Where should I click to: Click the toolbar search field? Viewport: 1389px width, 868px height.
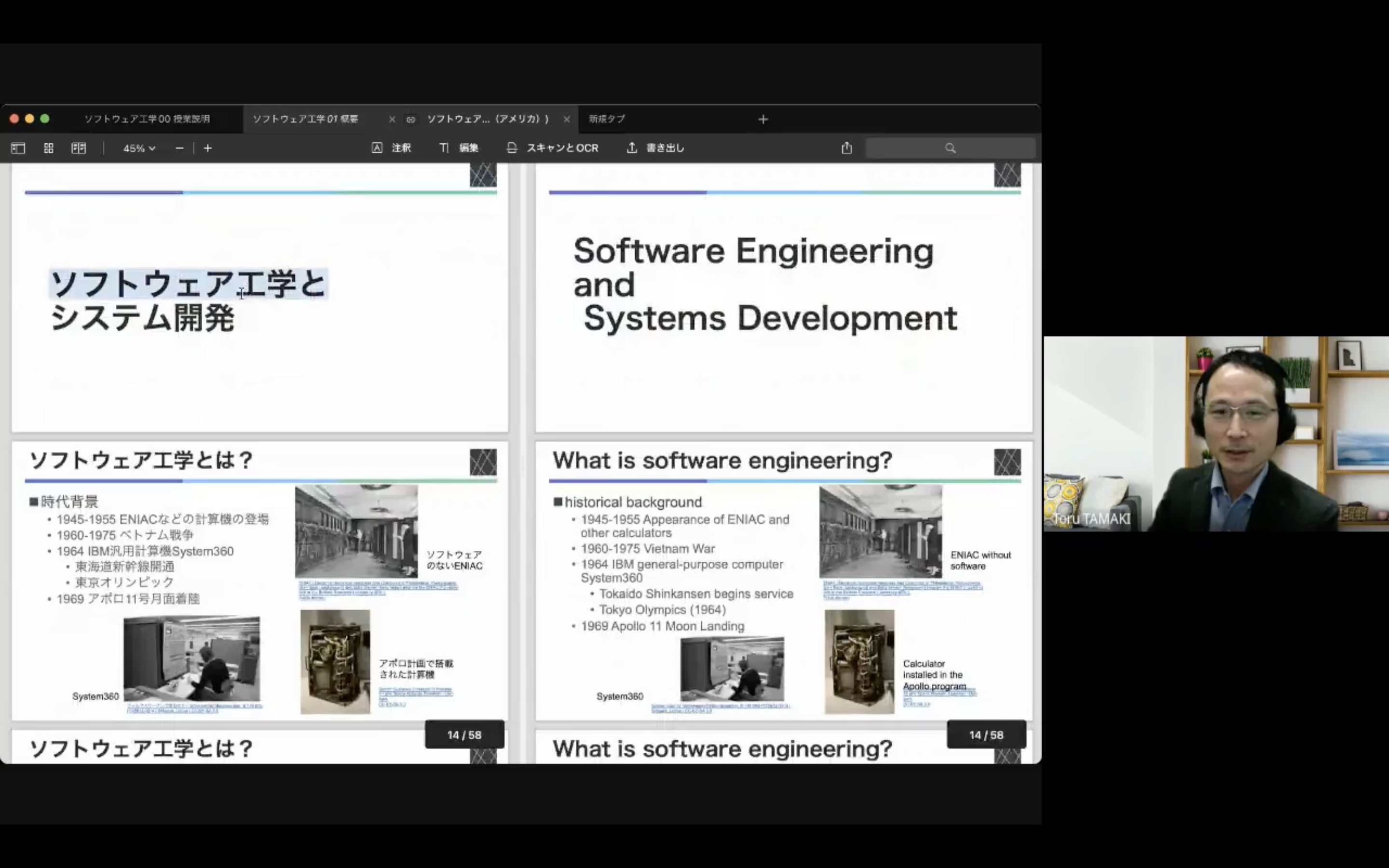950,148
